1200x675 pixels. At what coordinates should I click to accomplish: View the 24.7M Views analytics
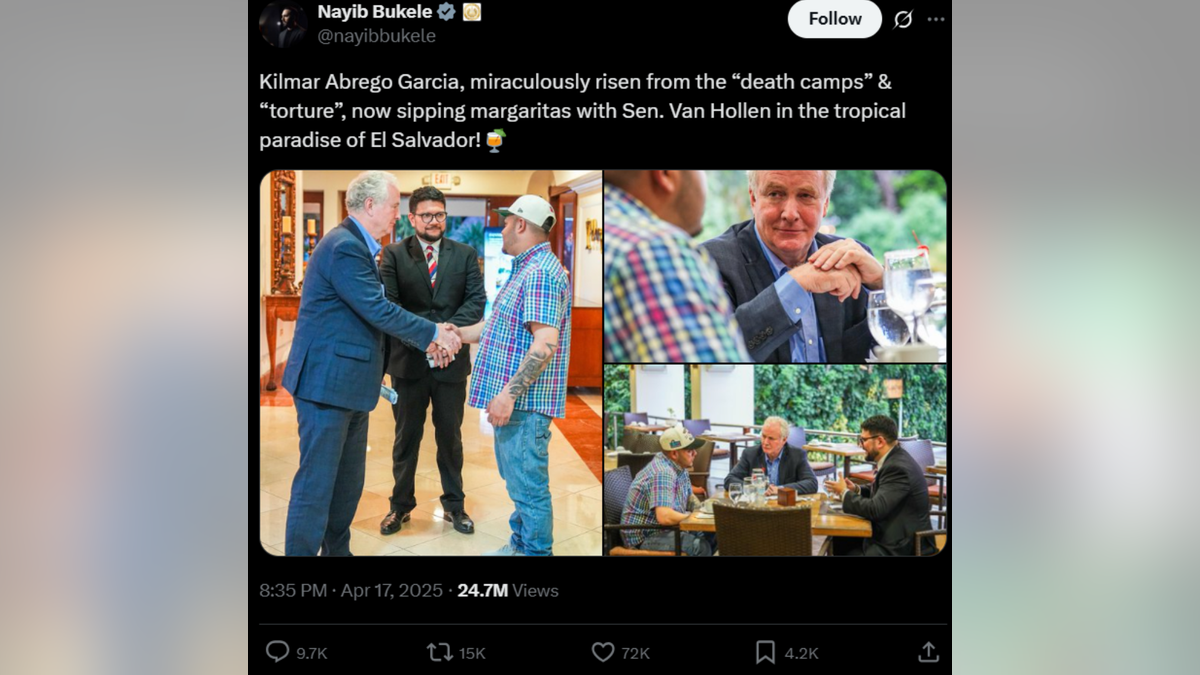pos(507,590)
